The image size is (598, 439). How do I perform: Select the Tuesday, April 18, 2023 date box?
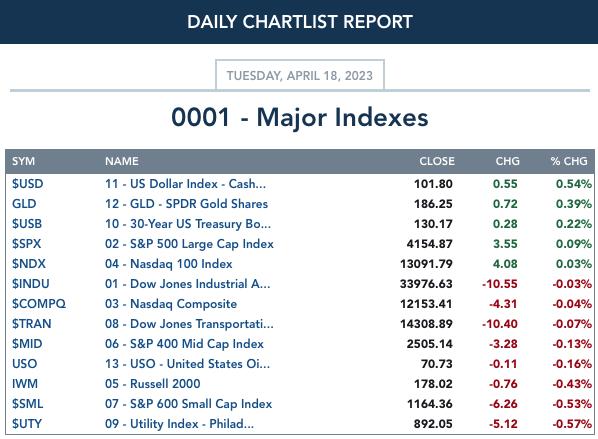[300, 75]
